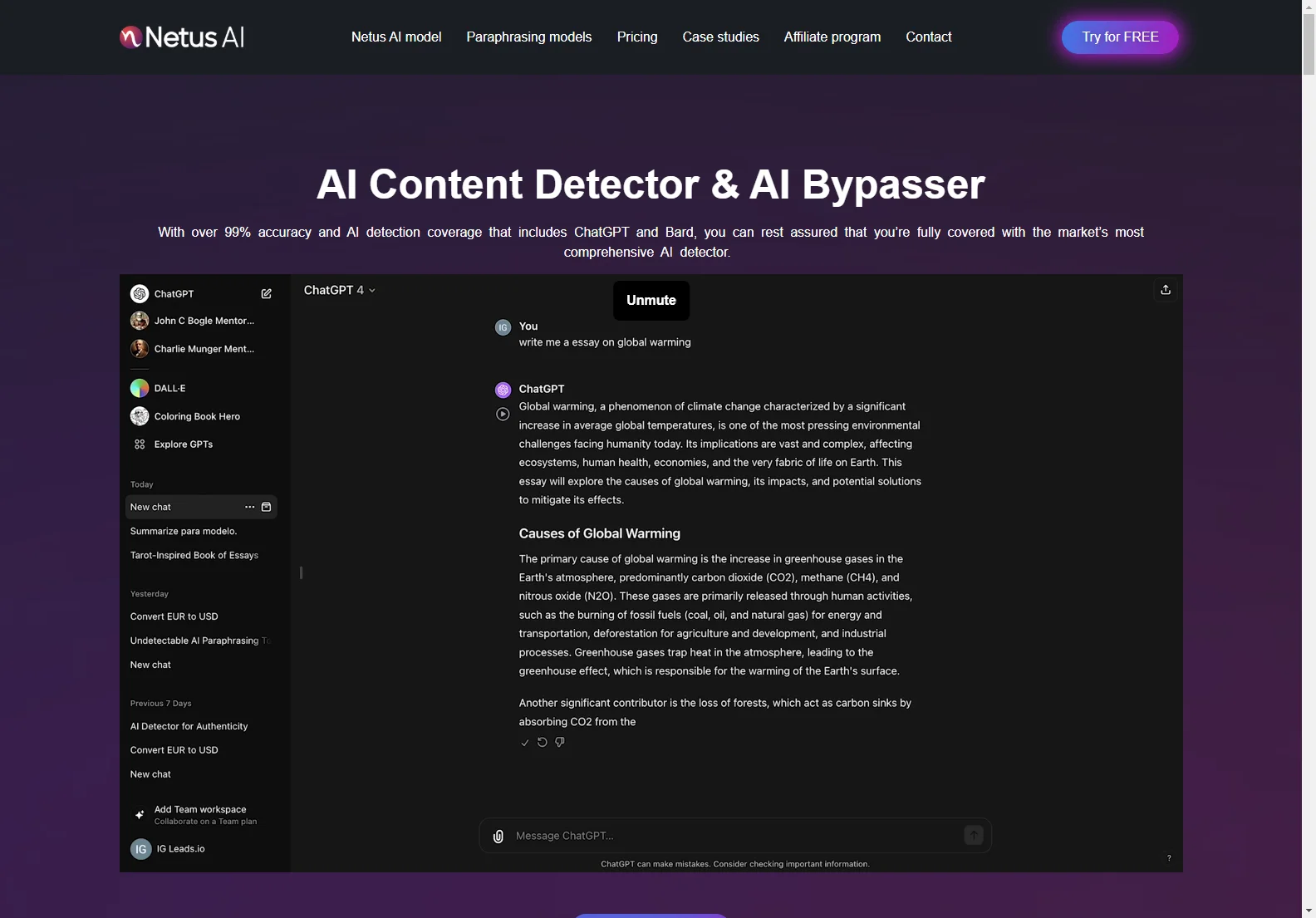This screenshot has width=1316, height=918.
Task: Click the thumbs-down feedback icon
Action: 560,743
